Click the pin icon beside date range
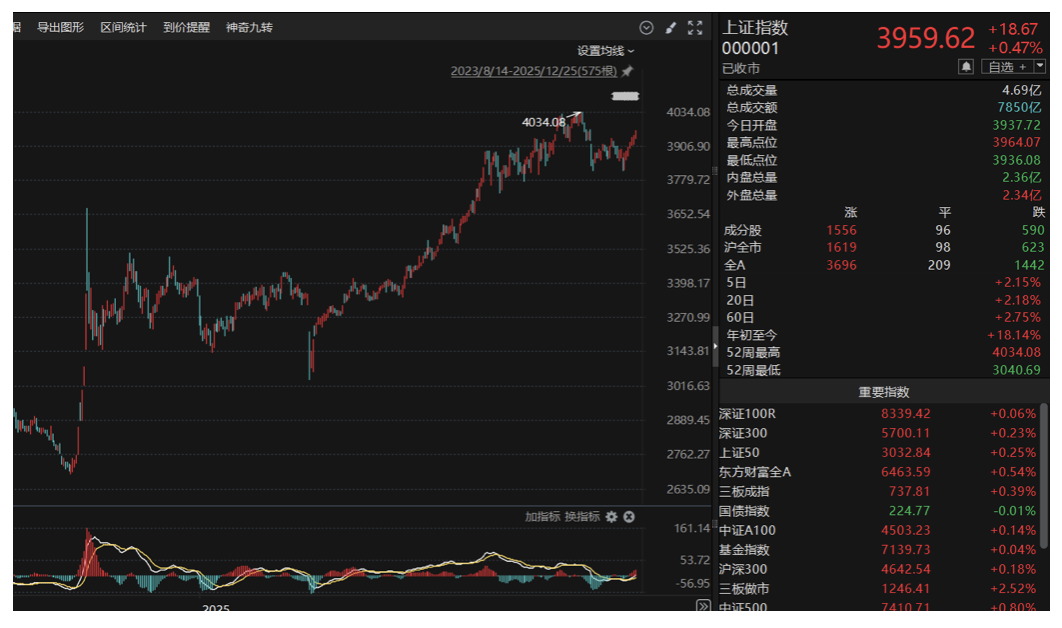This screenshot has width=1062, height=628. coord(627,71)
